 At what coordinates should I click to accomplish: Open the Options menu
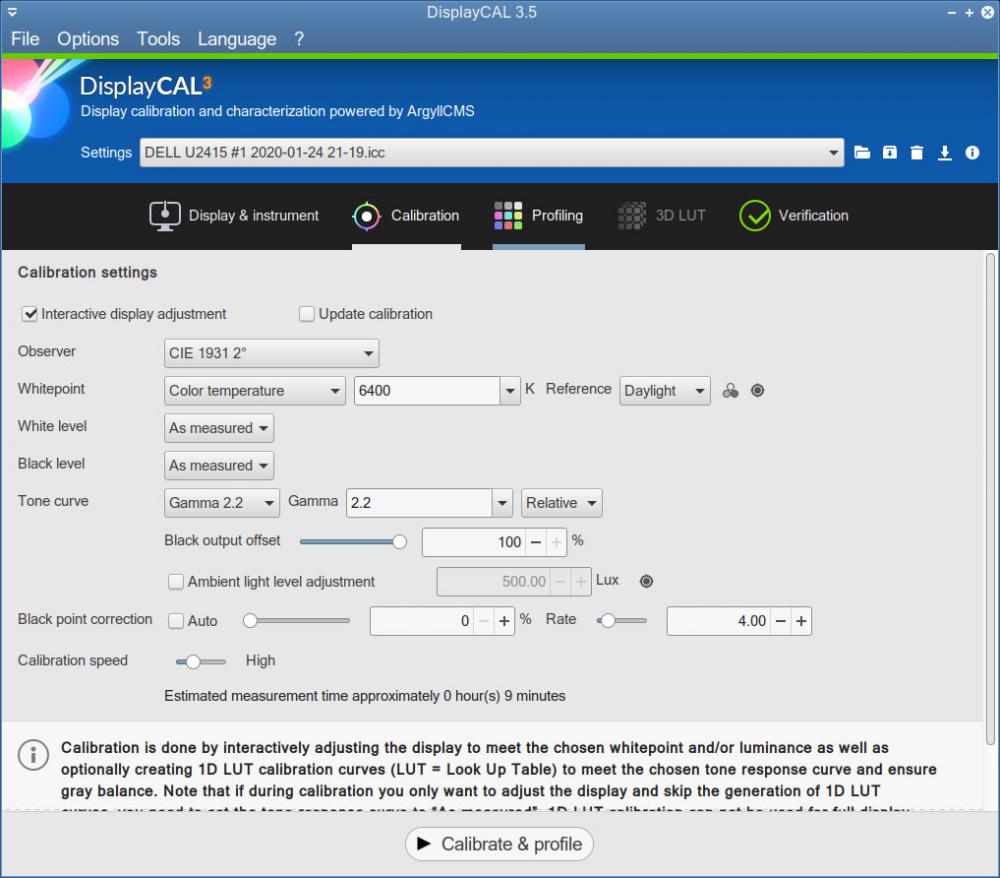pyautogui.click(x=88, y=39)
